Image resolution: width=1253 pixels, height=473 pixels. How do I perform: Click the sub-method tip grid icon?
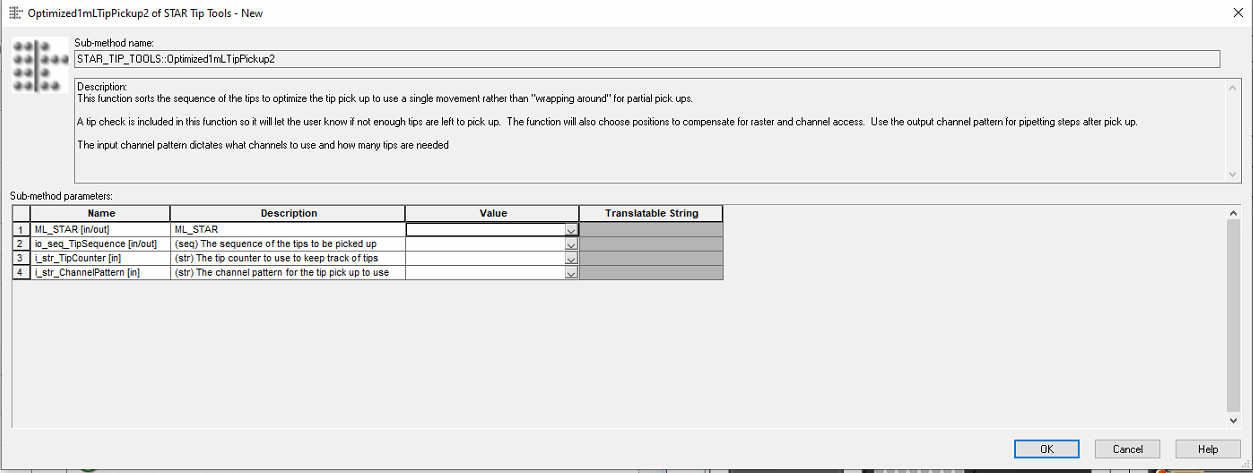pos(40,66)
